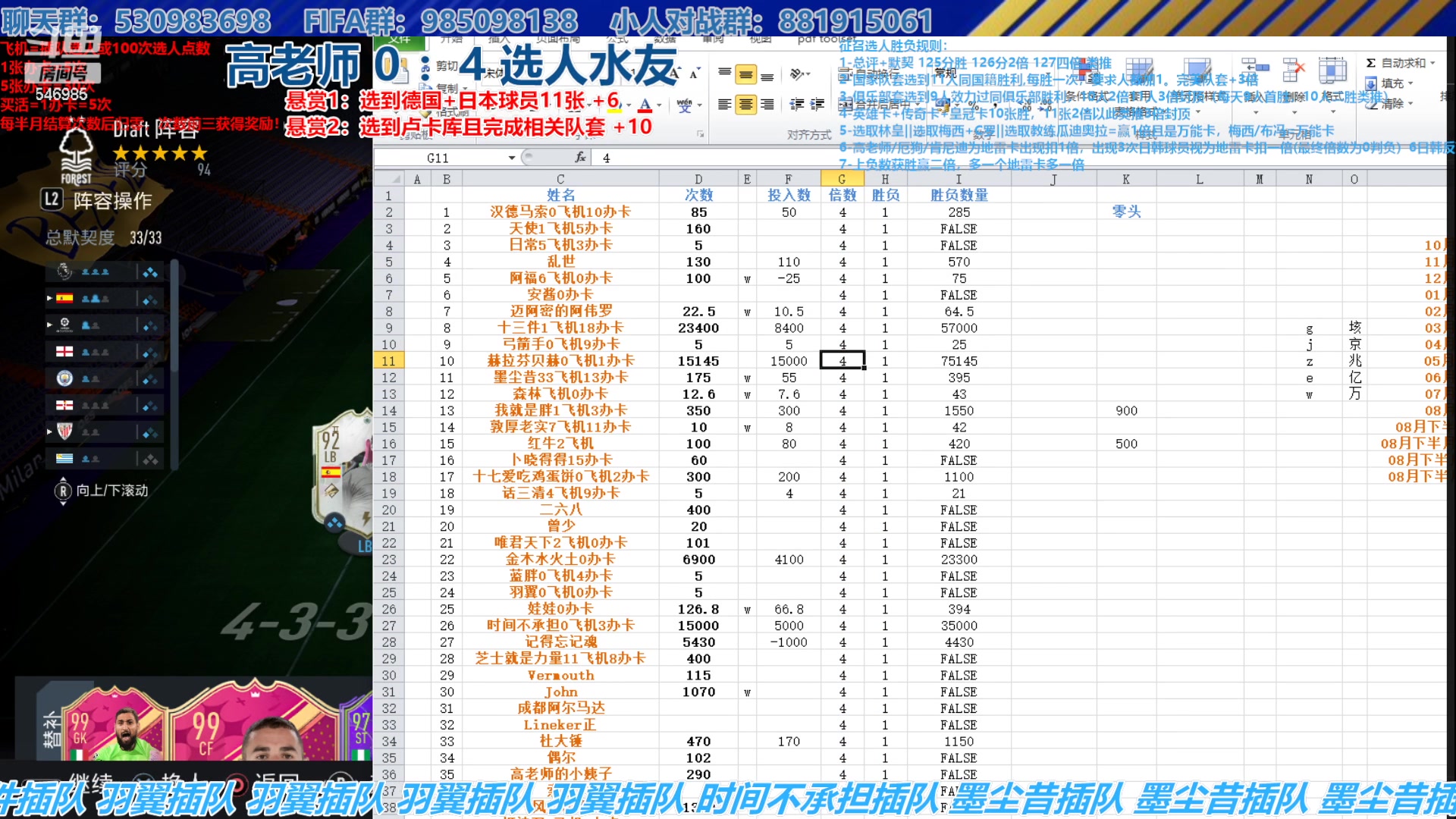Click the Format cells icon
The width and height of the screenshot is (1456, 819).
point(1332,70)
